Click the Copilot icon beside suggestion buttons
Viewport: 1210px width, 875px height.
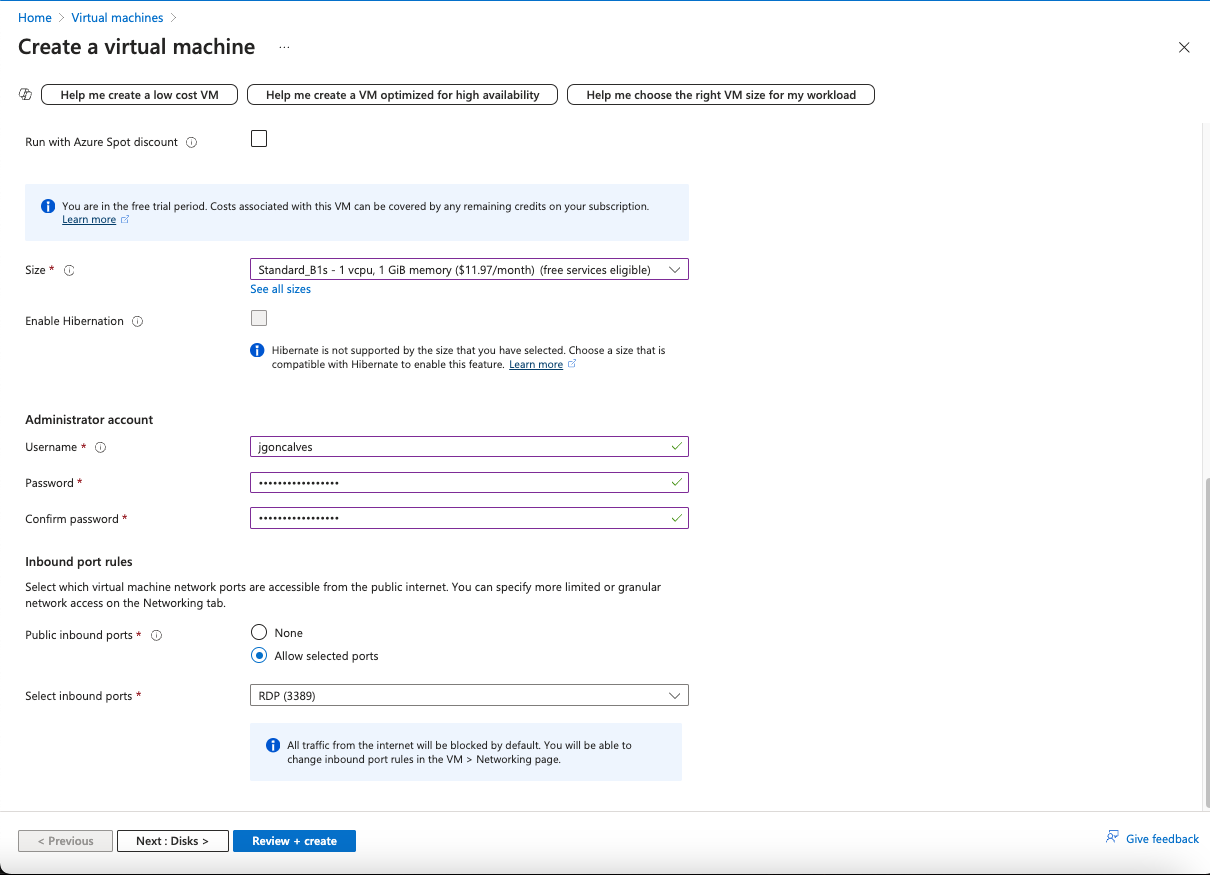[26, 94]
